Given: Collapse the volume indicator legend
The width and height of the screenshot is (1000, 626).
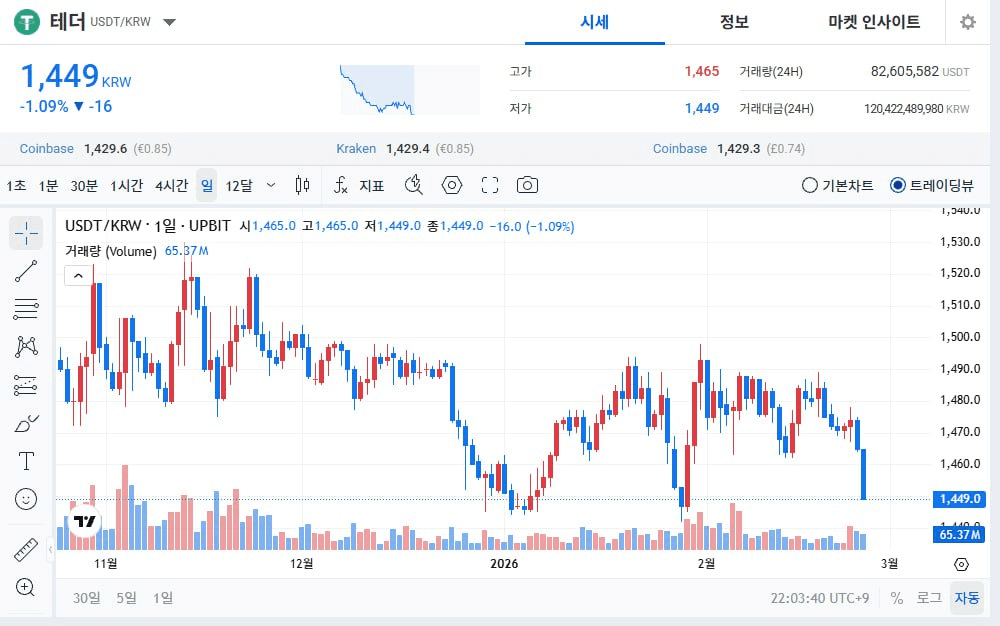Looking at the screenshot, I should tap(77, 277).
